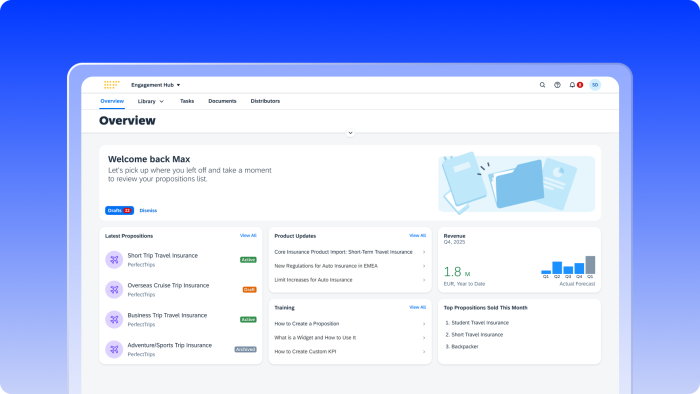Open How to Create a Proposition training

pos(307,324)
